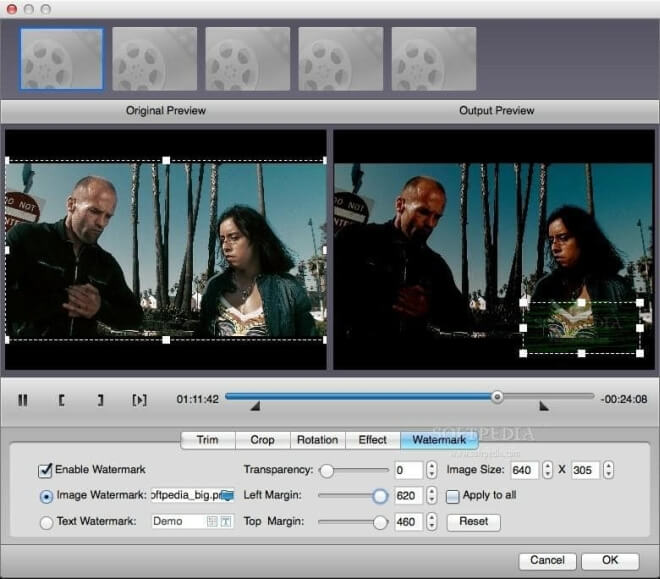
Task: Click watermark bottom-right handle in Output Preview
Action: [x=640, y=353]
